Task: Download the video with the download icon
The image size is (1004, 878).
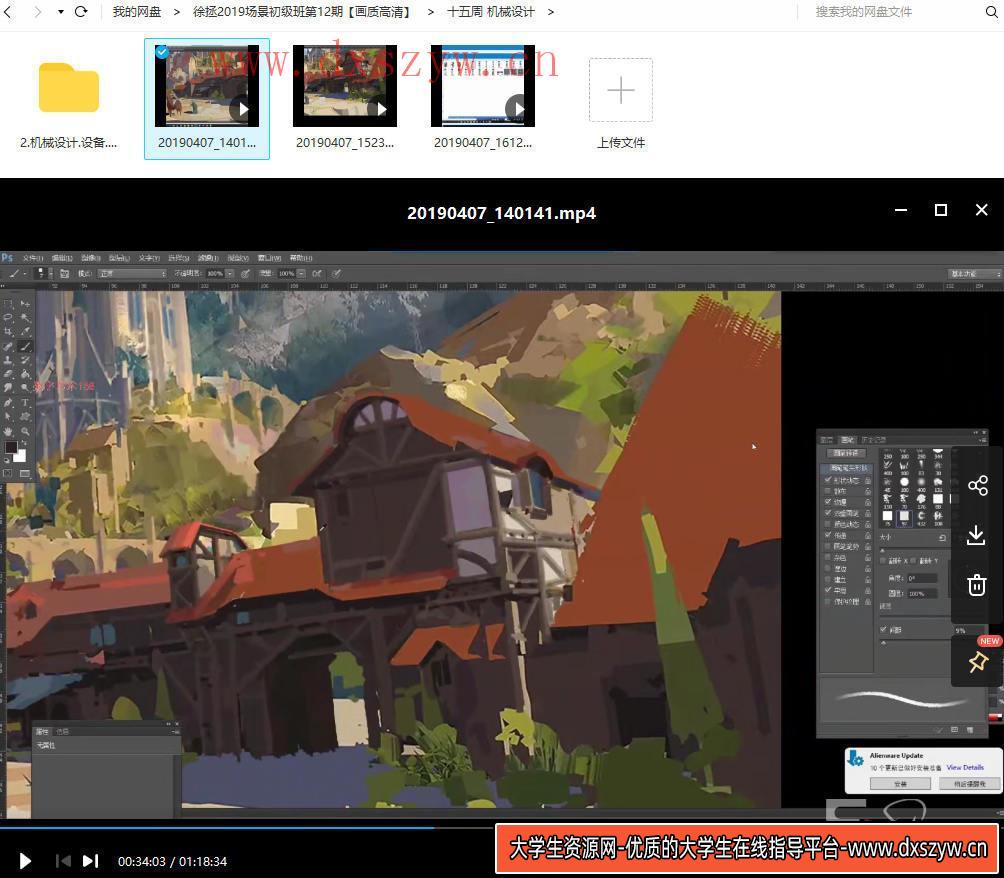Action: point(976,535)
